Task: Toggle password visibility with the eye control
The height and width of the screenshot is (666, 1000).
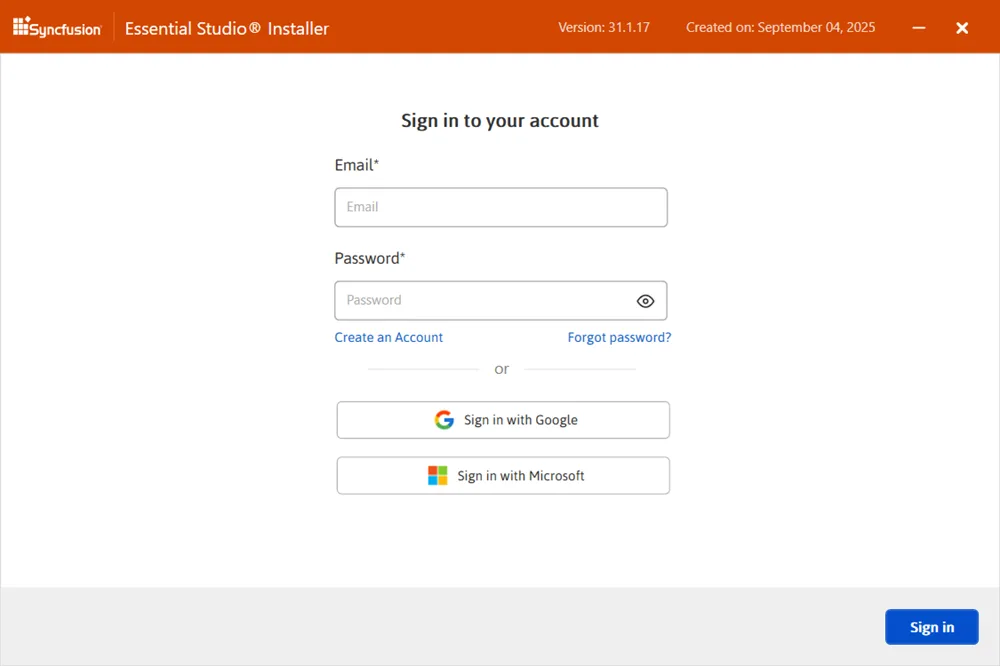Action: [645, 300]
